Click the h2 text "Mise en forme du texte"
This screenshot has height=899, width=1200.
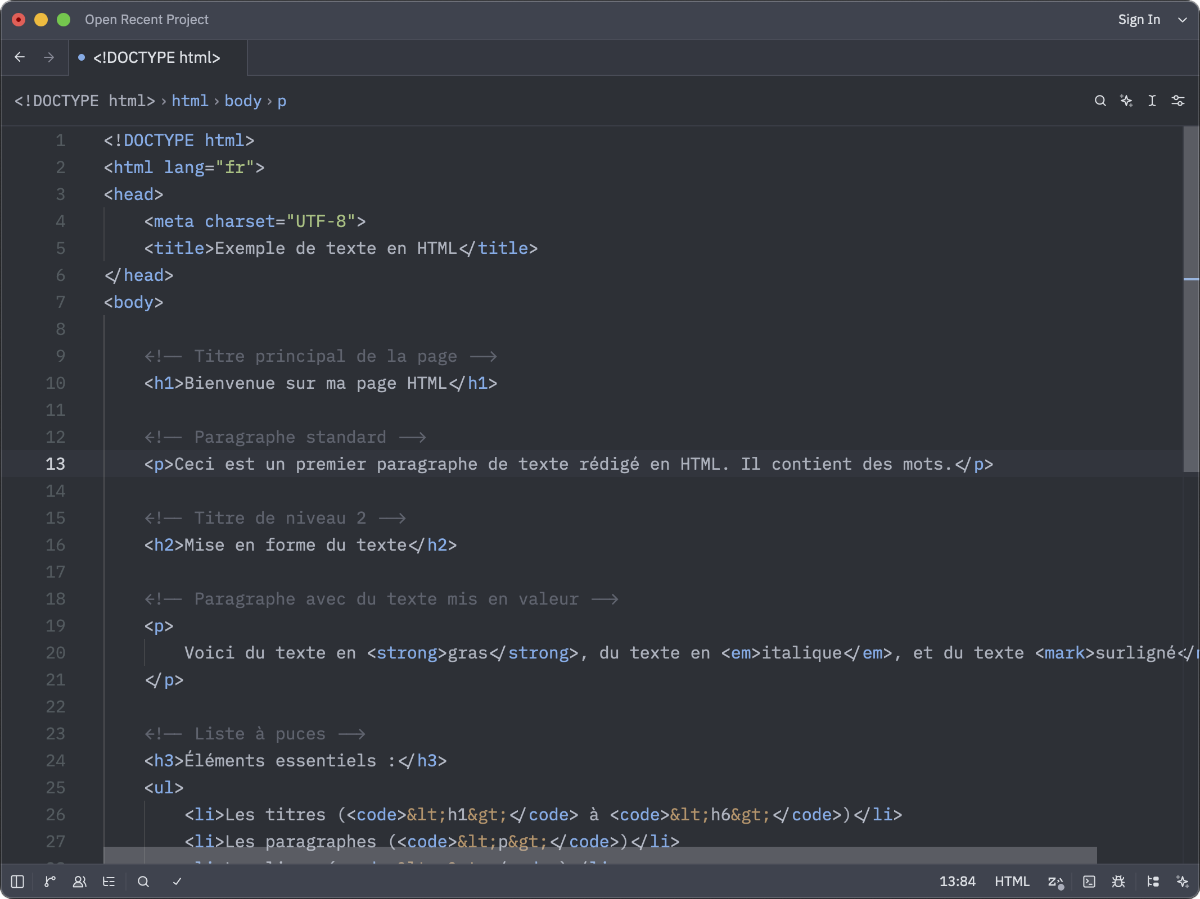click(295, 545)
